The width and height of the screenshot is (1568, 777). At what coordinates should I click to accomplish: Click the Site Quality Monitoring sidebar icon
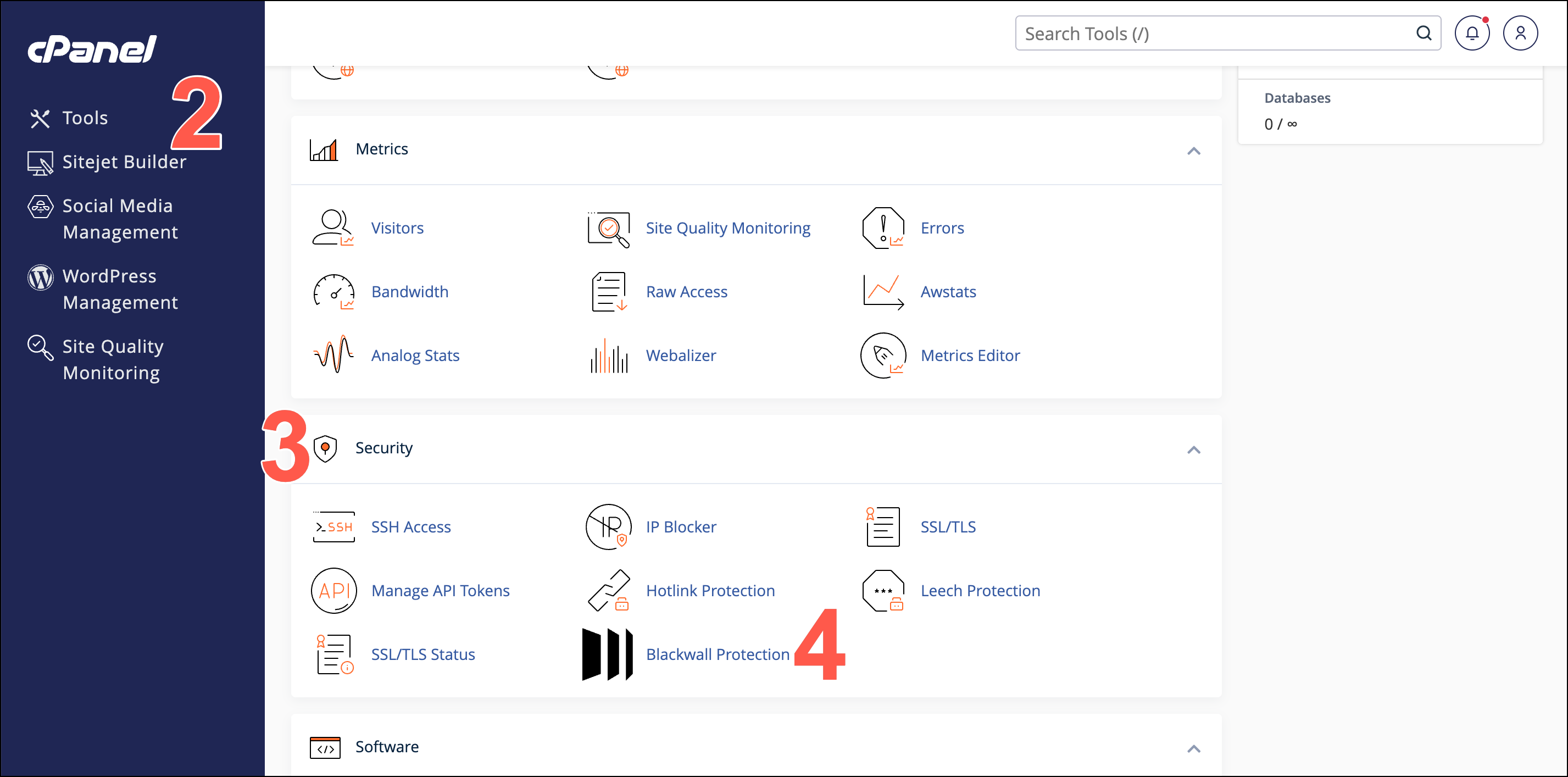point(40,348)
